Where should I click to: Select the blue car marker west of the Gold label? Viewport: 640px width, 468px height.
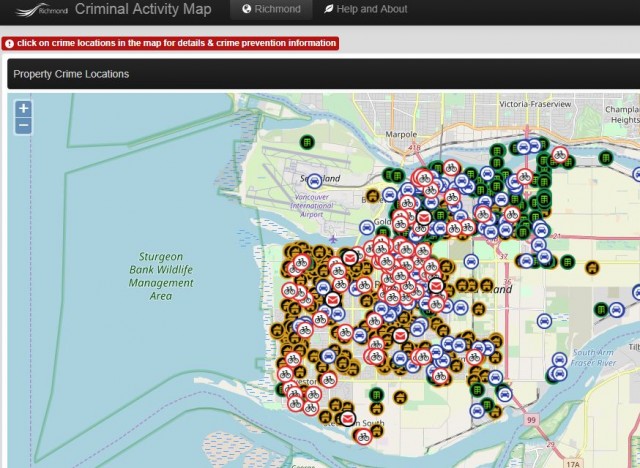click(x=367, y=228)
